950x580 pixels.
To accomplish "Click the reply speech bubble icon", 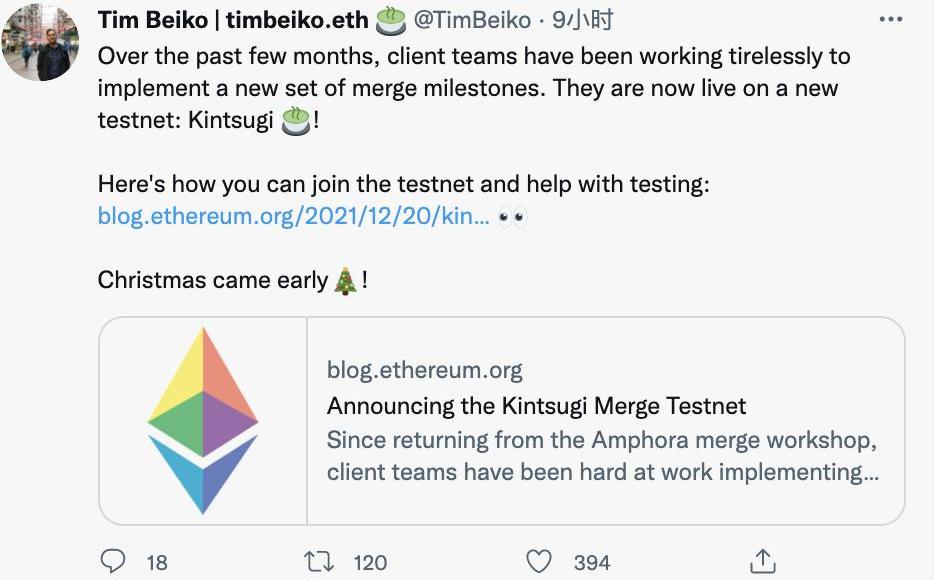I will [115, 562].
